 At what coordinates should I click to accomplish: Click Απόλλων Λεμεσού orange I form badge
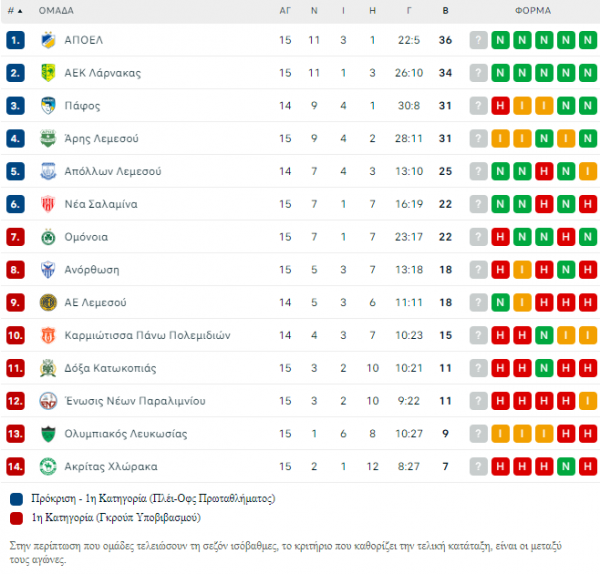[x=588, y=171]
